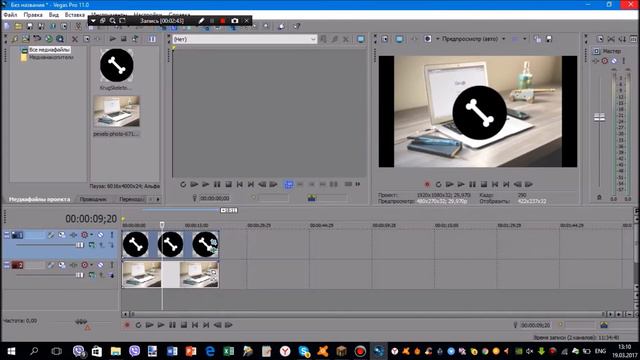Open the trimmer media selection dropdown (Нет)
The width and height of the screenshot is (640, 360).
(244, 39)
